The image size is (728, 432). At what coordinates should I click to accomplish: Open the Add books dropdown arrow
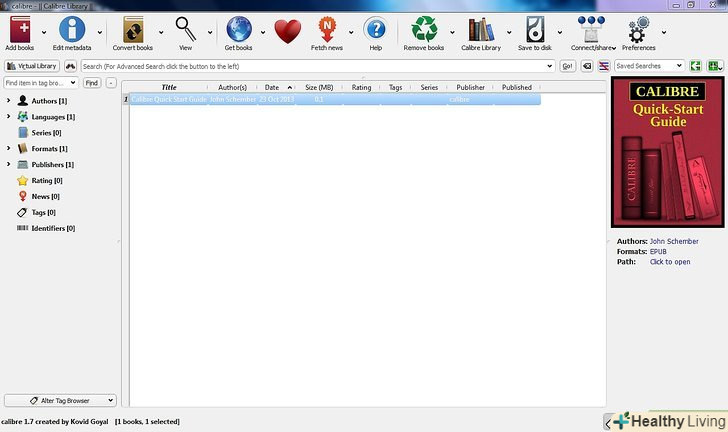pos(44,33)
